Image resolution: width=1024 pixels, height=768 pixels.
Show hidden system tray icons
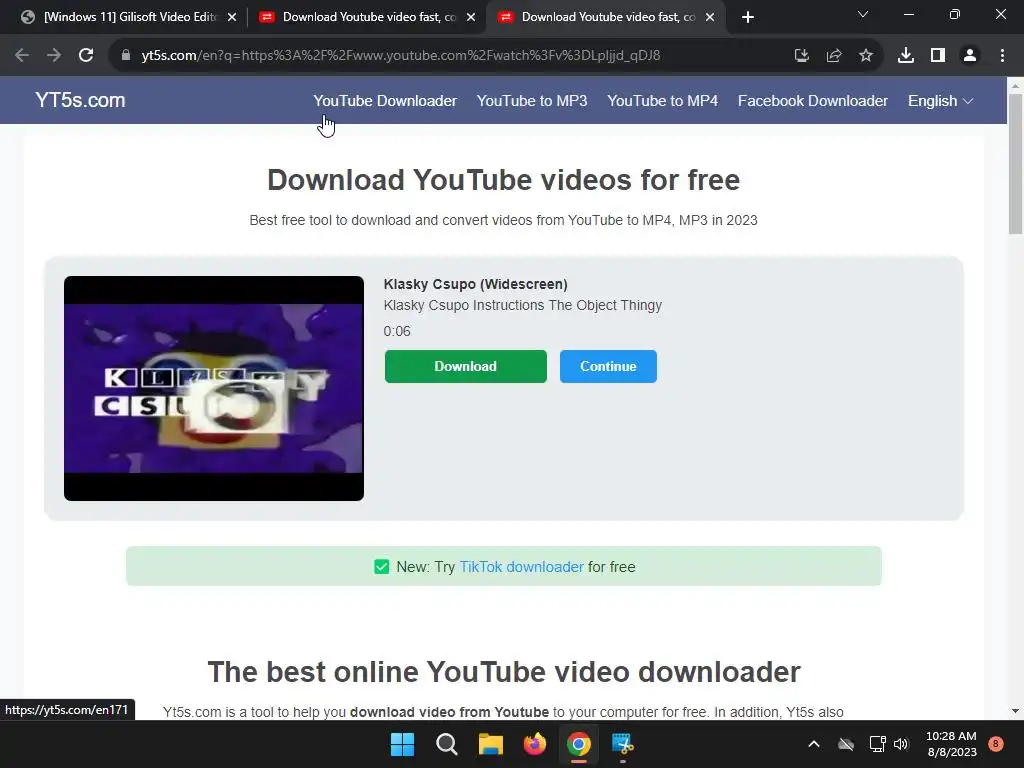(x=814, y=744)
